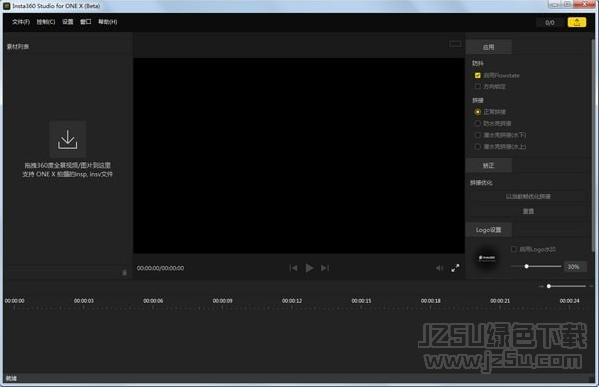
Task: Select dive case stitching (above water) option
Action: pos(478,147)
